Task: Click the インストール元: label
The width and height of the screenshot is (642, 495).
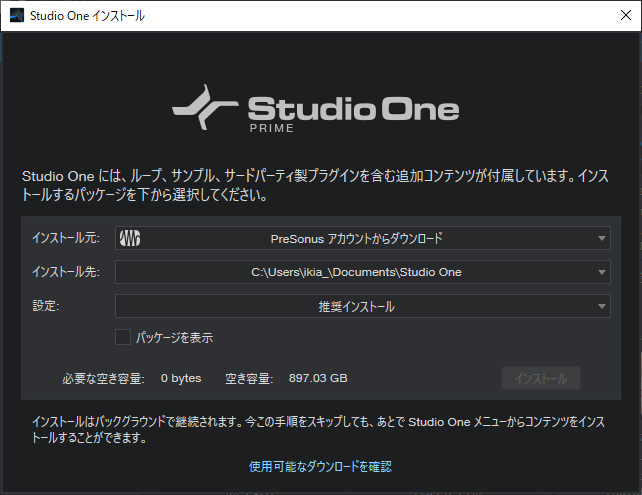Action: tap(66, 238)
